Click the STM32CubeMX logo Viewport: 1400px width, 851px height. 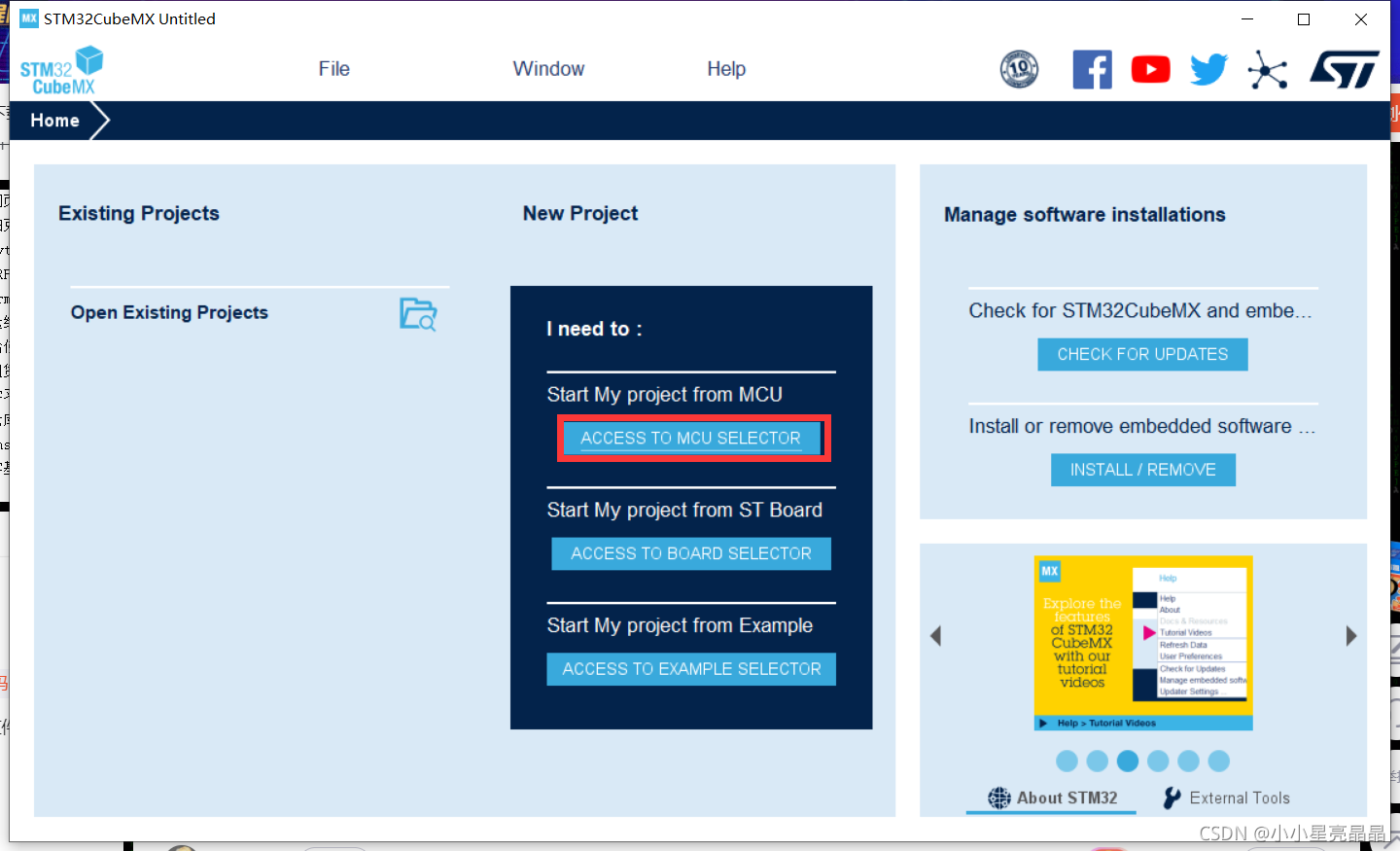[61, 70]
